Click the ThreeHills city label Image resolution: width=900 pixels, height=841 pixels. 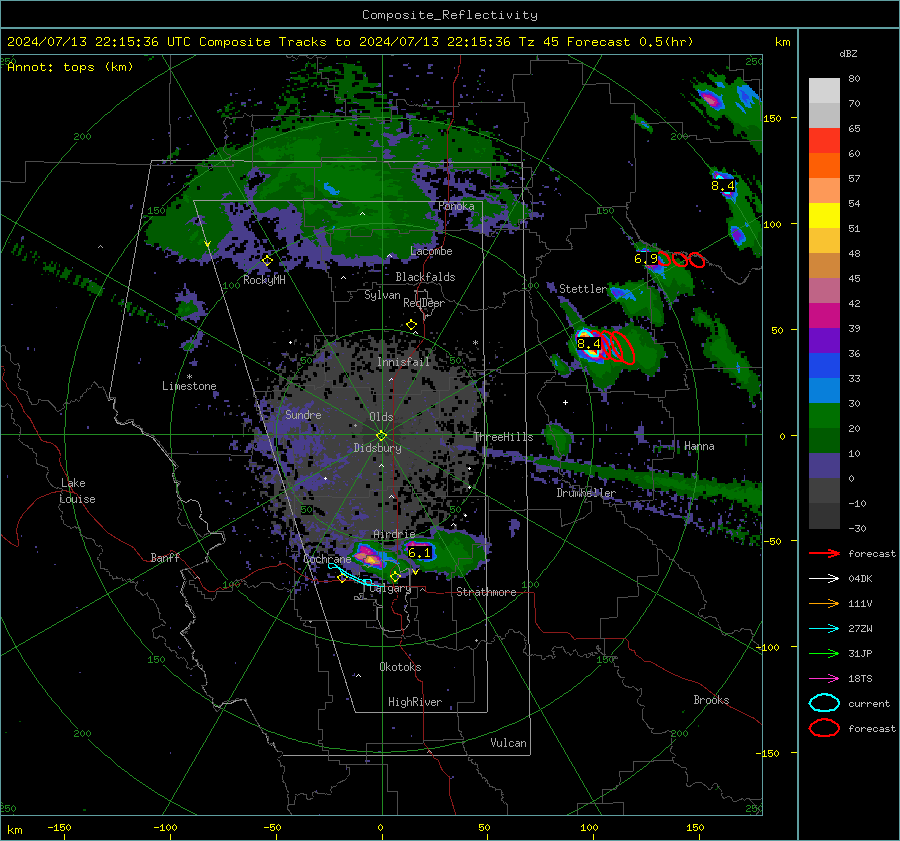click(x=503, y=437)
